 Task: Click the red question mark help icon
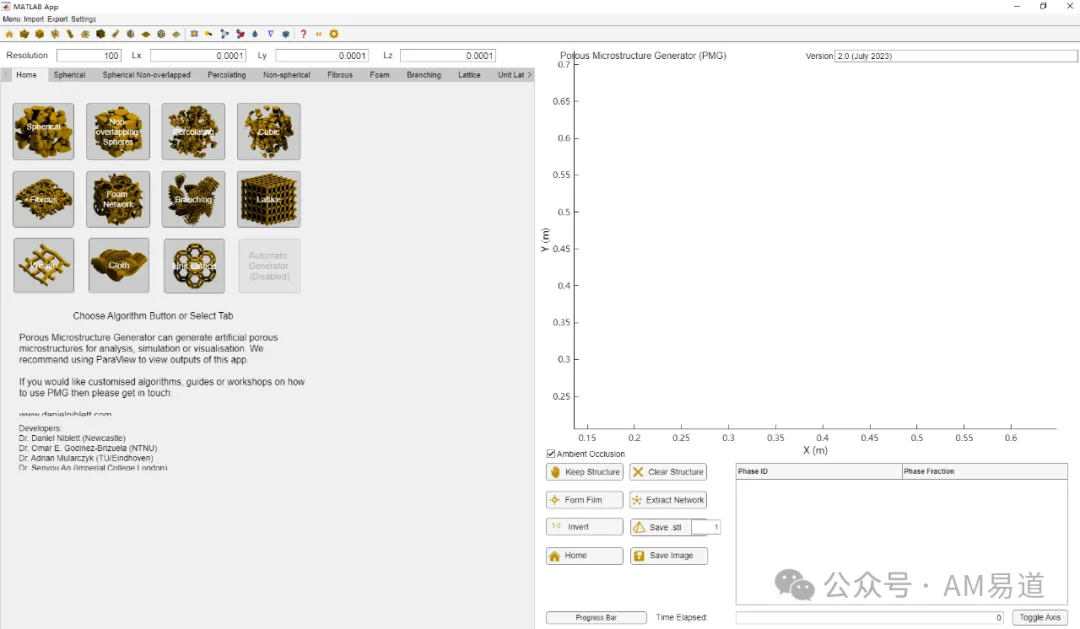tap(303, 34)
